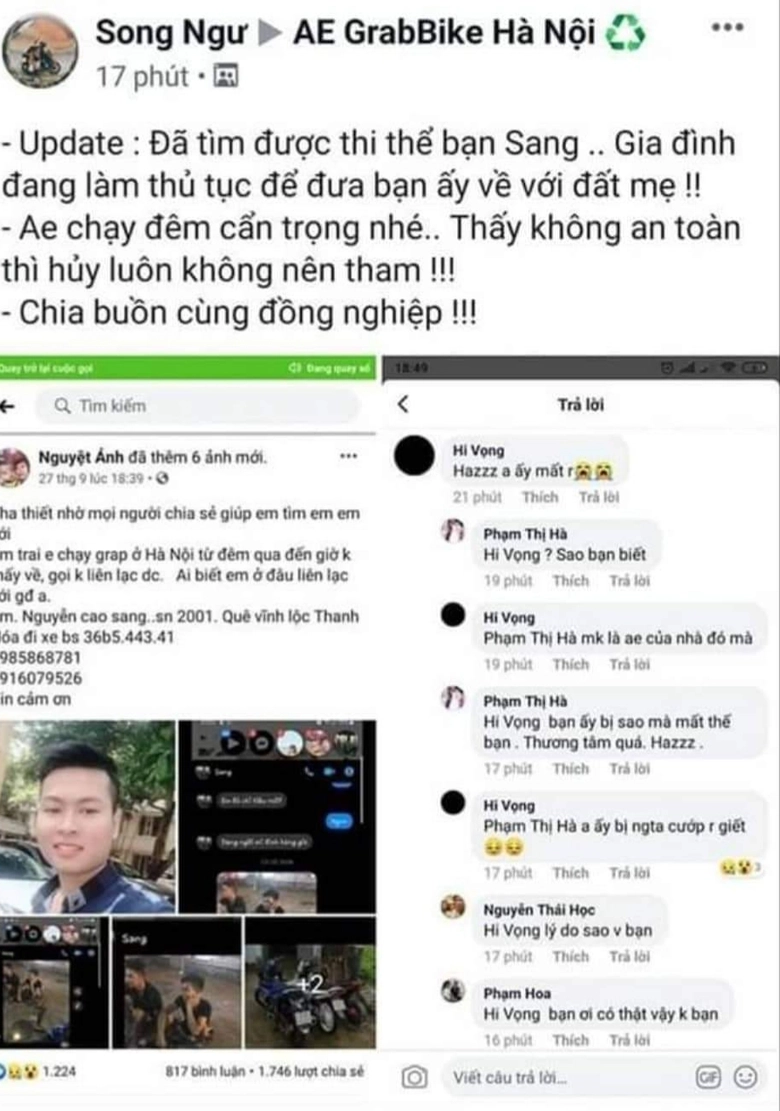Tap the green Quay trở lại cuộc gọi bar
This screenshot has height=1111, width=780.
188,368
